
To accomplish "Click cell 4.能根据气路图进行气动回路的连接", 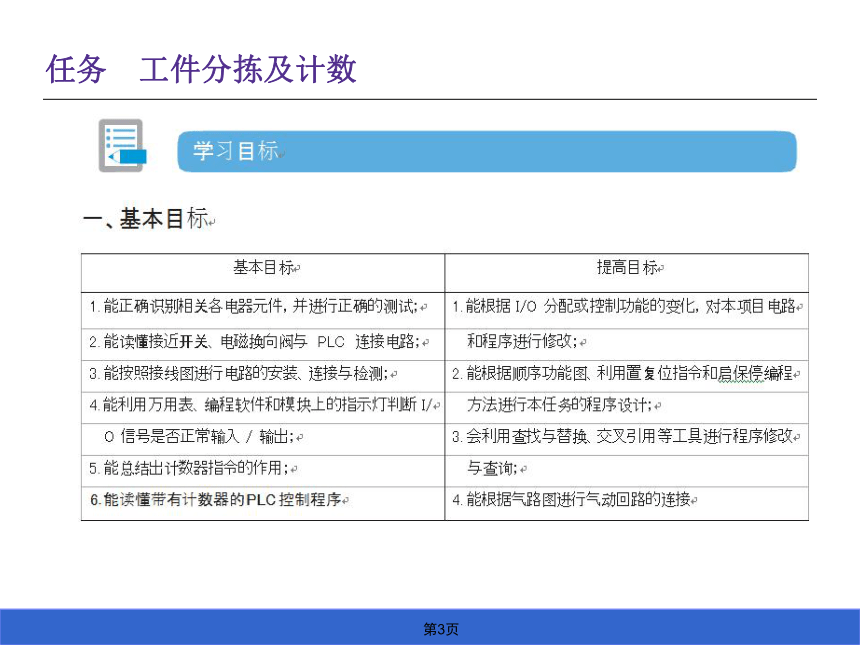I will (626, 503).
